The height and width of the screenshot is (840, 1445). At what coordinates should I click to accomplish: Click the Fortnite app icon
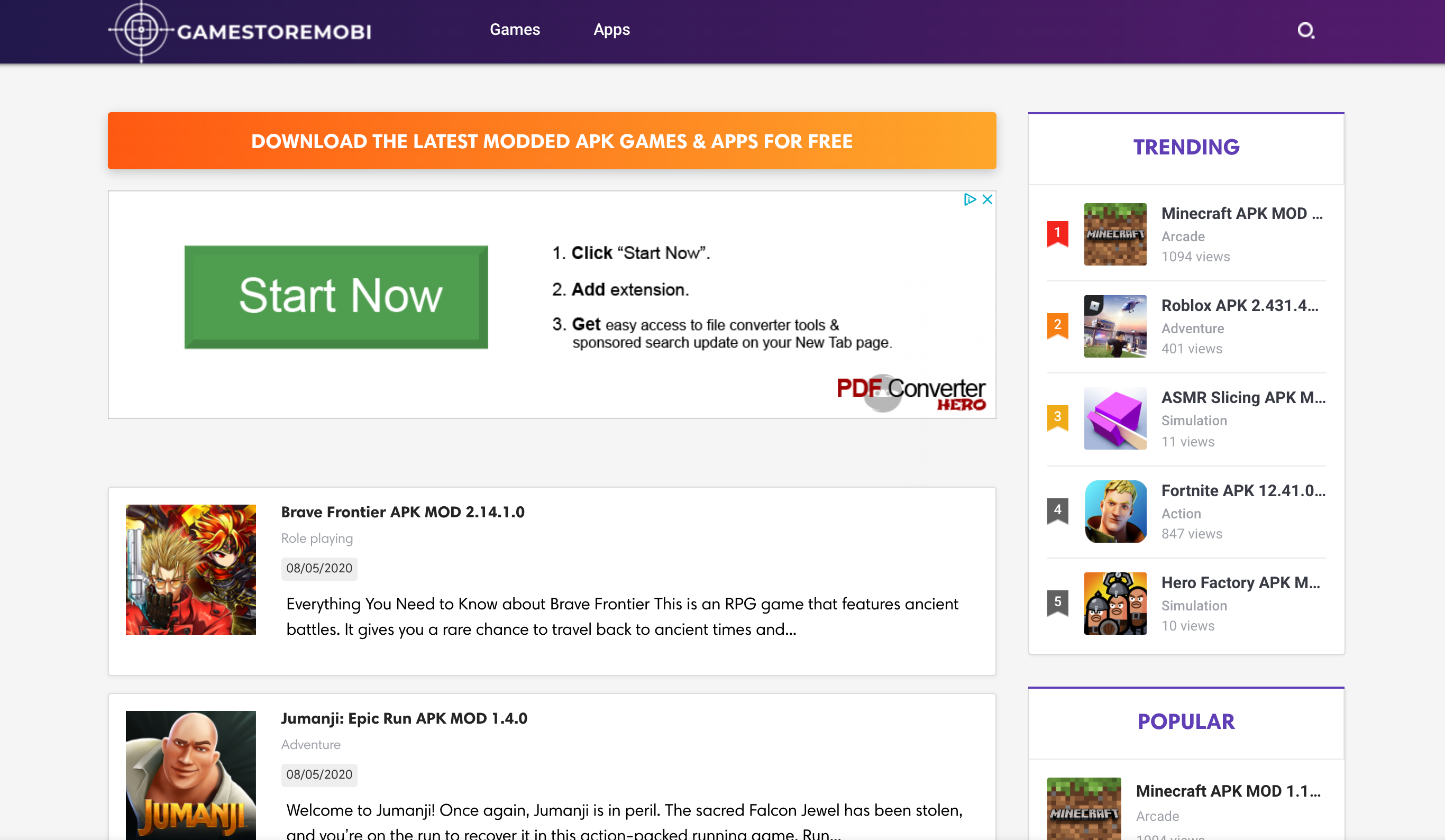[1115, 511]
